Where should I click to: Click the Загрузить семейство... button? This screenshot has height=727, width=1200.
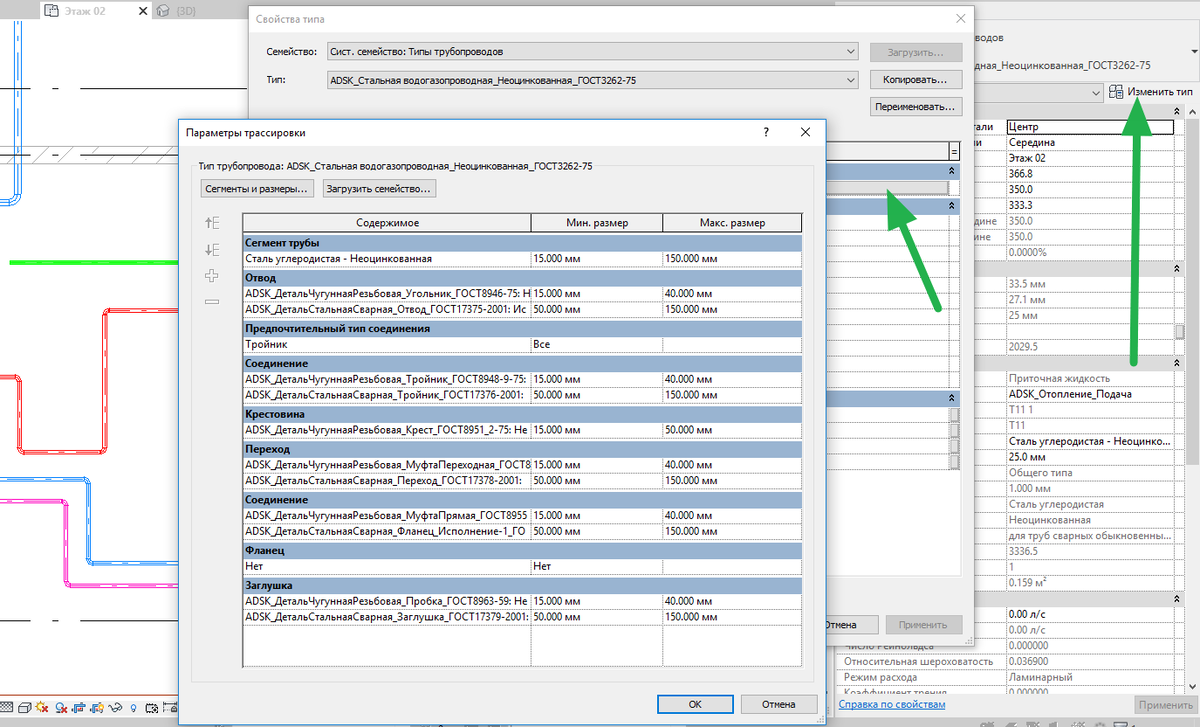click(380, 188)
